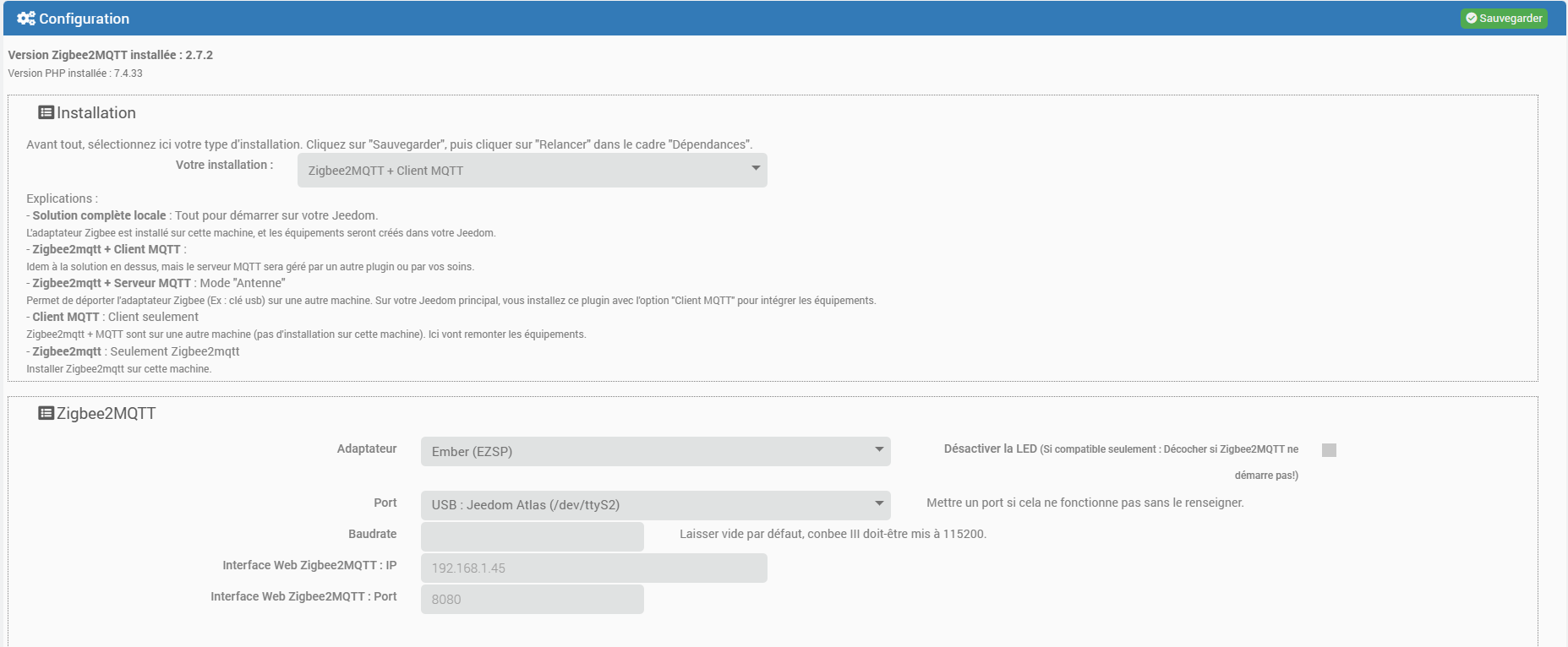1568x647 pixels.
Task: Click the Configuration gears icon
Action: click(x=26, y=19)
